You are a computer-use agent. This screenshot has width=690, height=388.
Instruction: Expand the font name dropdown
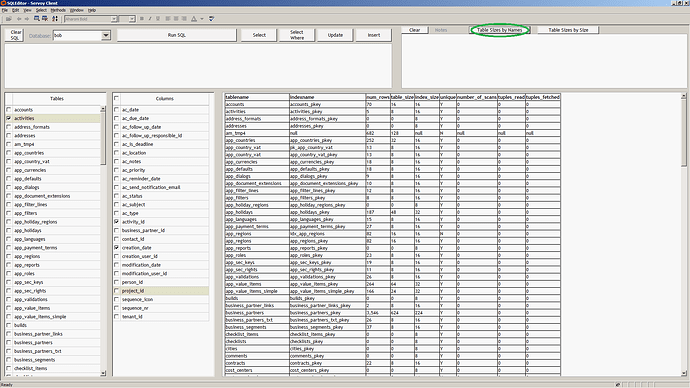(114, 19)
